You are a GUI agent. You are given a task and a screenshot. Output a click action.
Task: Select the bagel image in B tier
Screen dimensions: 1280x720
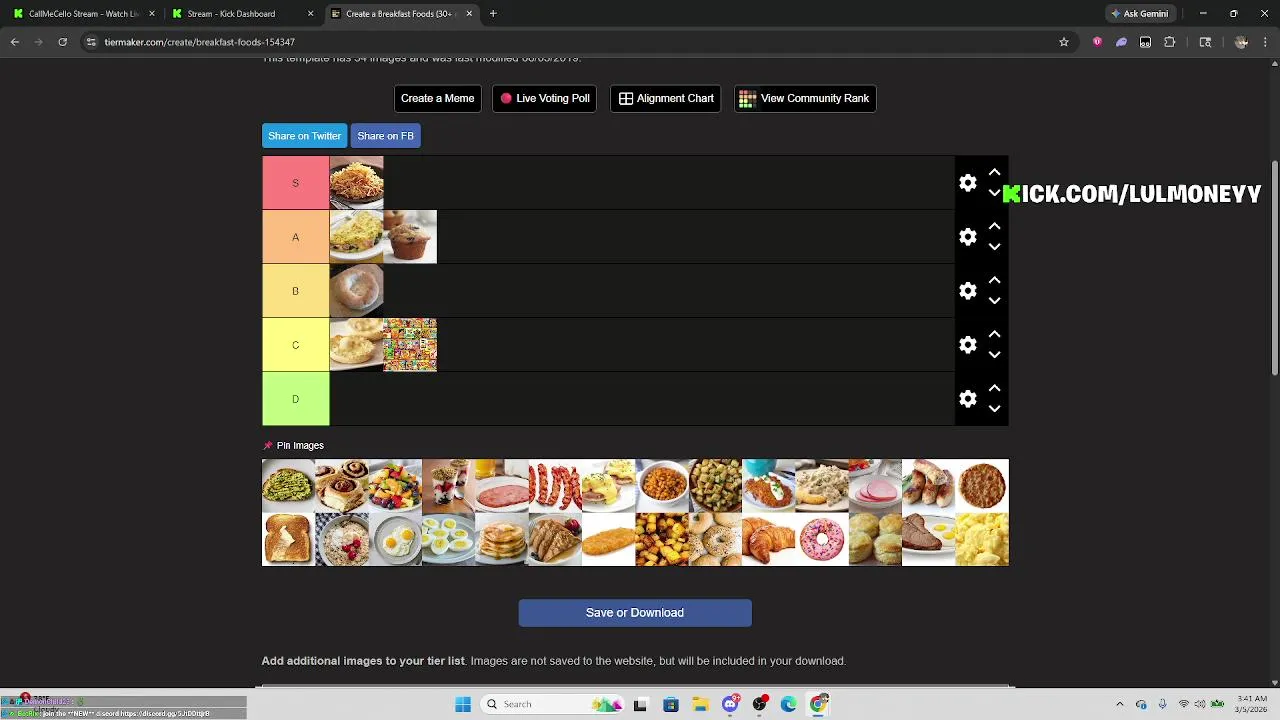[356, 291]
